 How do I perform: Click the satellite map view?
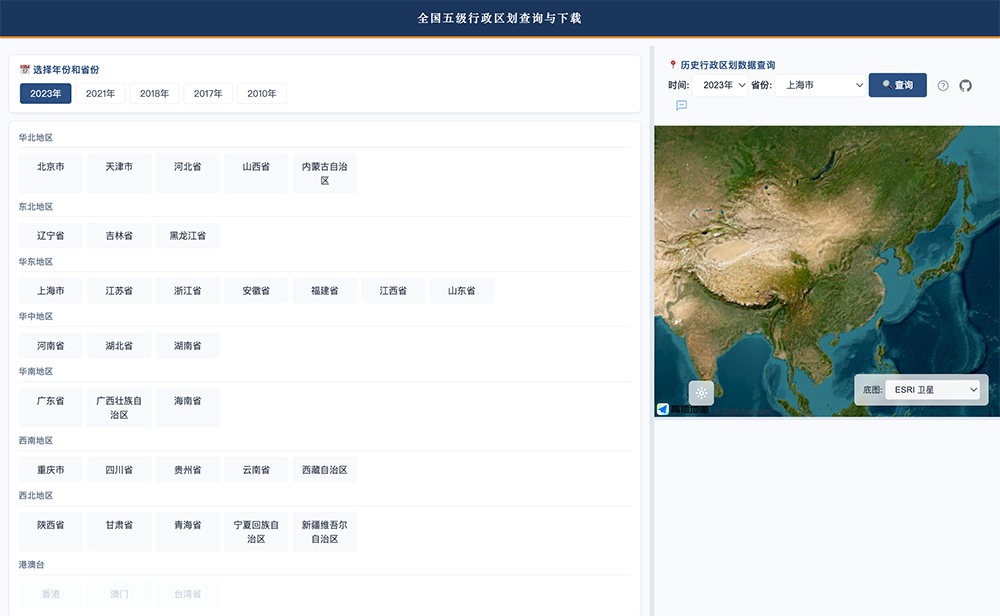(827, 271)
